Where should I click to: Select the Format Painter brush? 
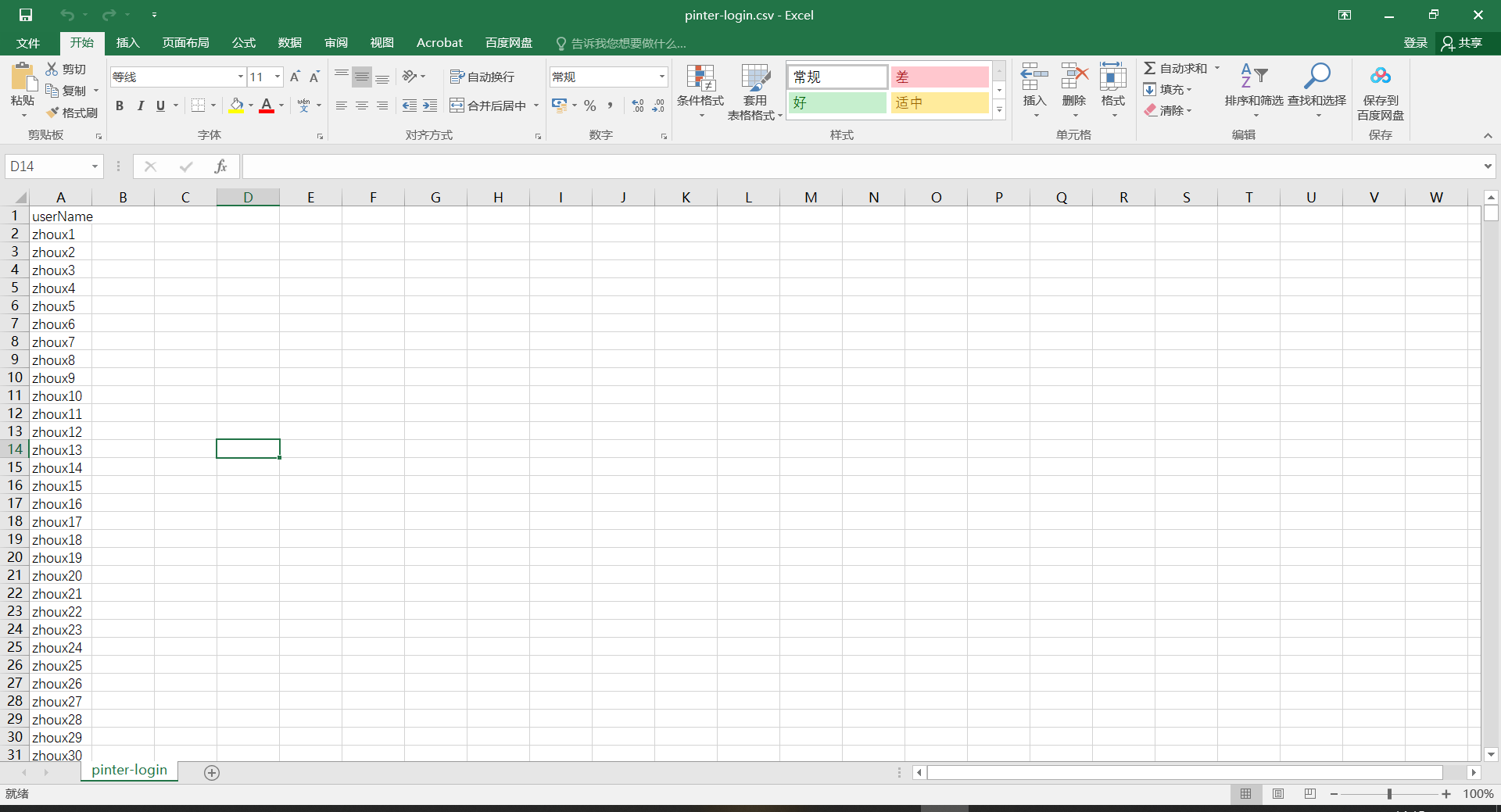[x=52, y=113]
